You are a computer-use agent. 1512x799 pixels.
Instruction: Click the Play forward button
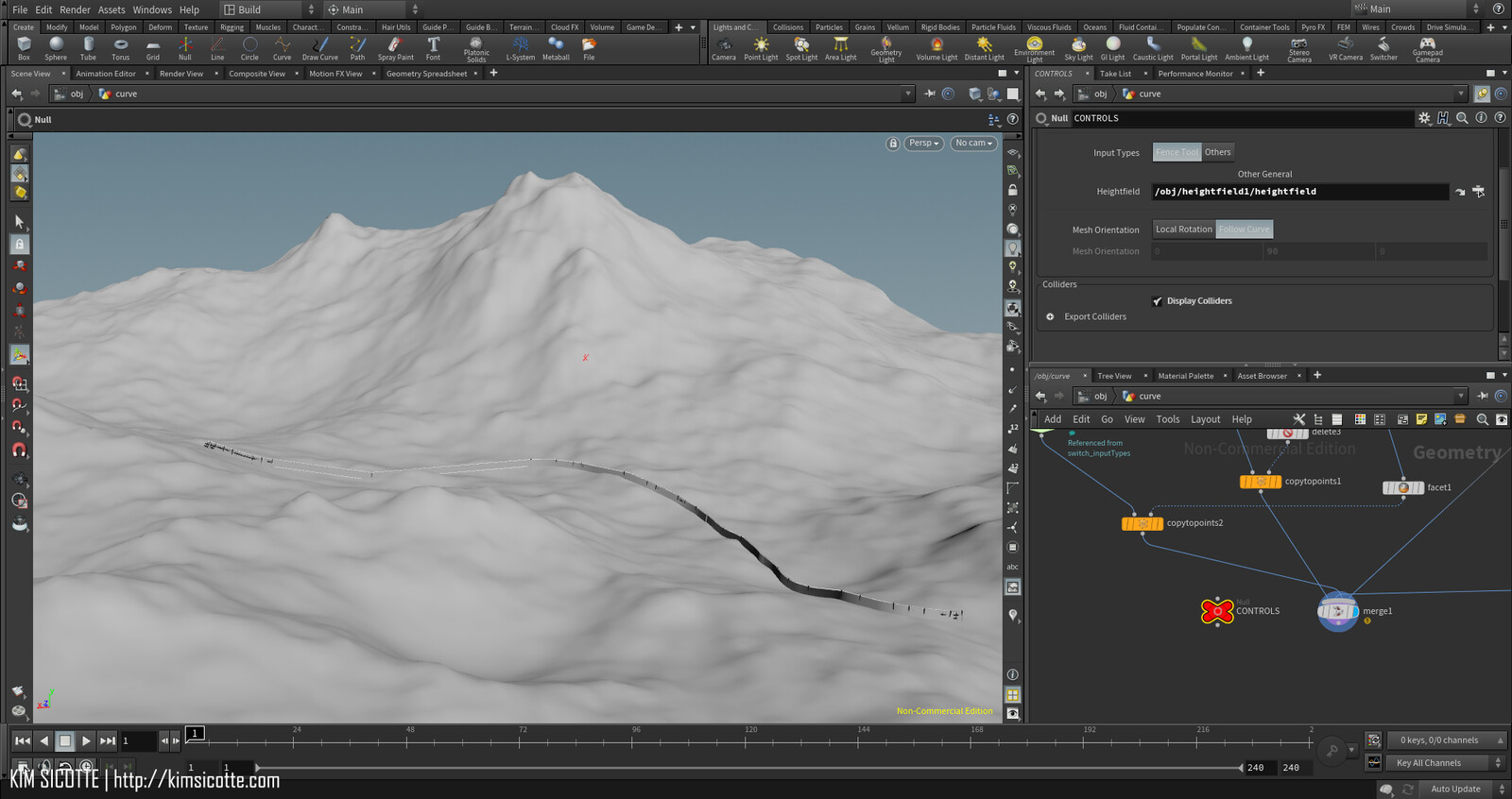(86, 741)
